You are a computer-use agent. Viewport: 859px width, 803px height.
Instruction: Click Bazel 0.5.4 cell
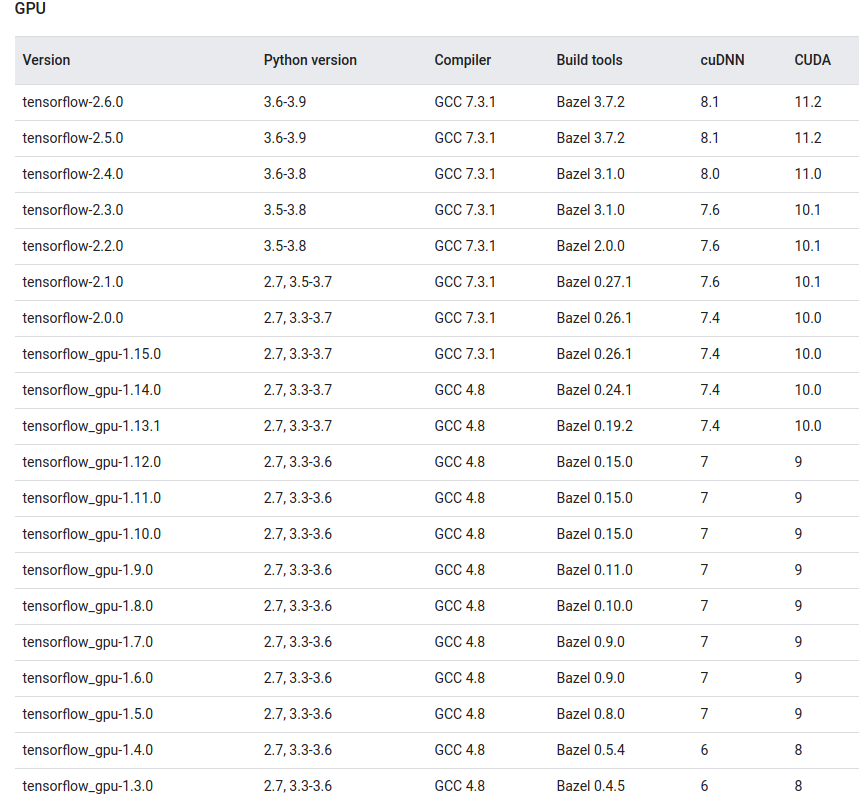coord(591,750)
